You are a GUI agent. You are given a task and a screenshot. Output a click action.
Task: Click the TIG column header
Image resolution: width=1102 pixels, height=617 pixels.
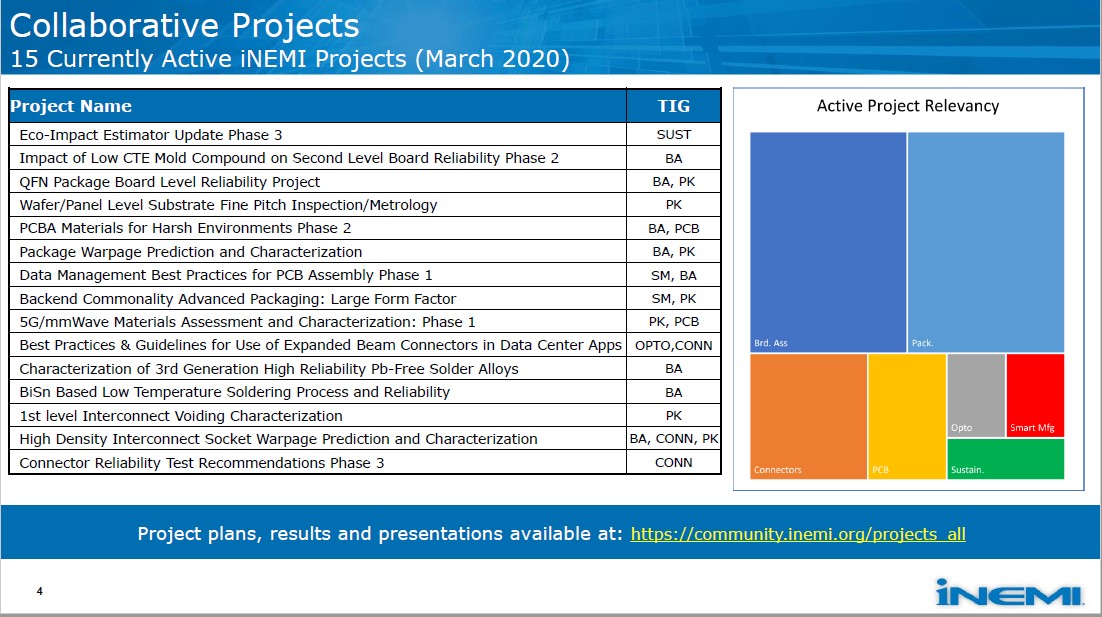pyautogui.click(x=673, y=106)
